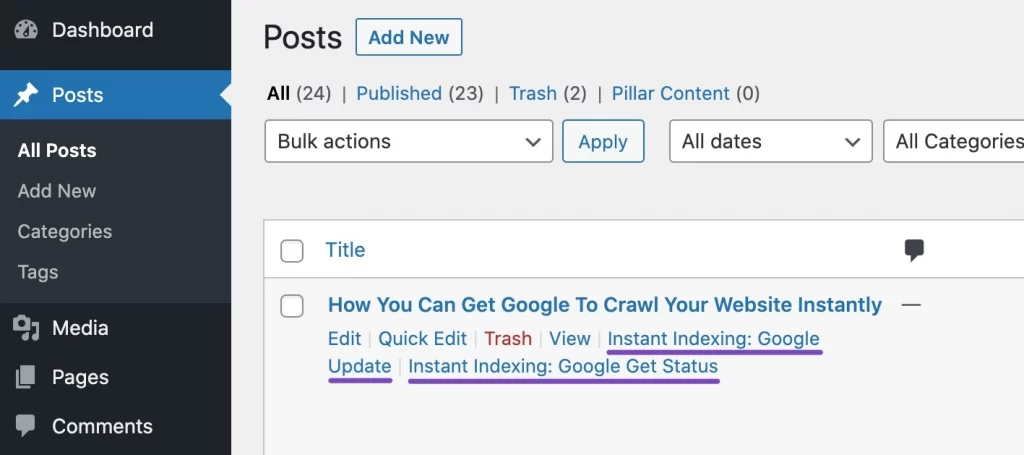Open the Bulk actions dropdown
The image size is (1024, 455).
[408, 142]
